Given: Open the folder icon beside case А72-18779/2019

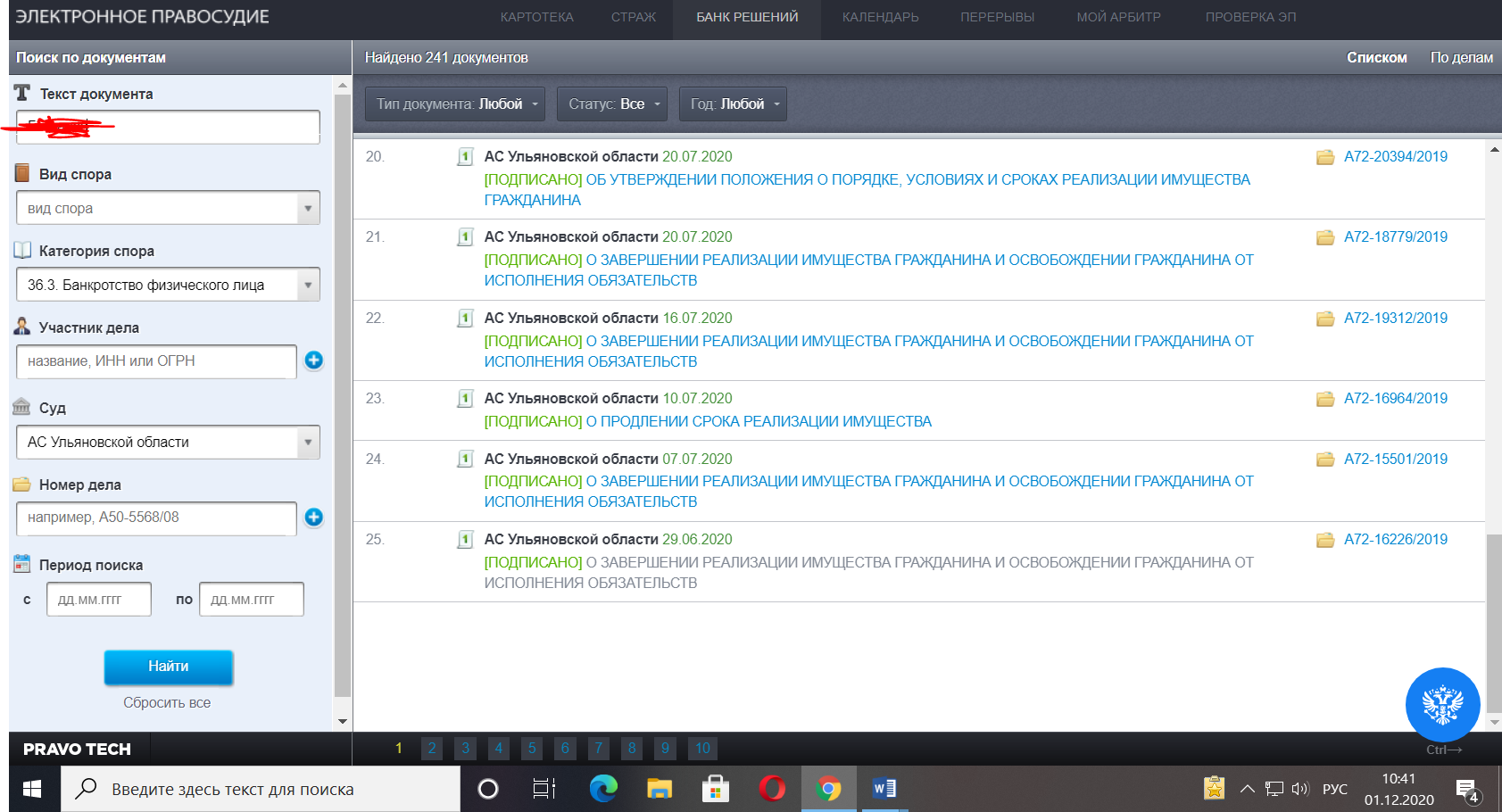Looking at the screenshot, I should 1325,237.
